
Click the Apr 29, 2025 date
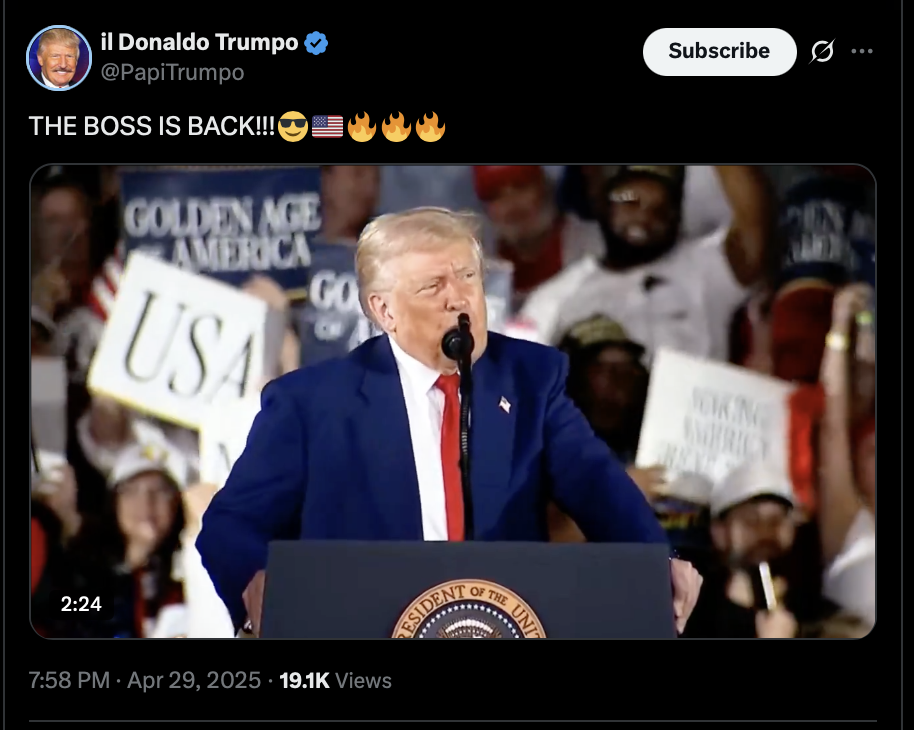[x=194, y=680]
